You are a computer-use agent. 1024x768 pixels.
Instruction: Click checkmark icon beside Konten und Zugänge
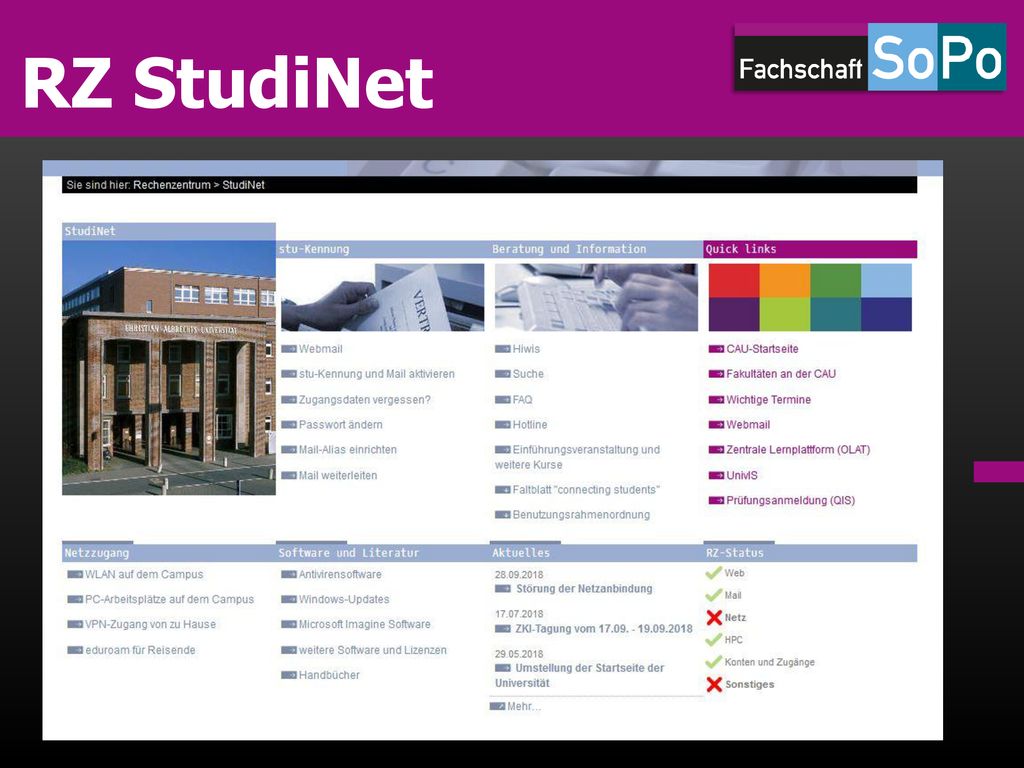[x=714, y=662]
